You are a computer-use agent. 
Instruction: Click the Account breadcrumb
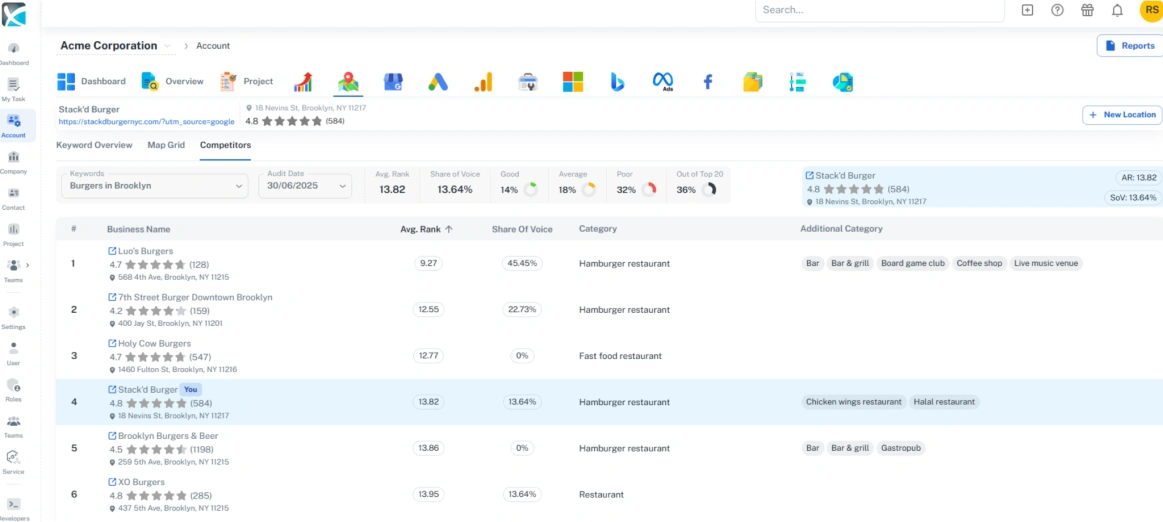coord(213,46)
